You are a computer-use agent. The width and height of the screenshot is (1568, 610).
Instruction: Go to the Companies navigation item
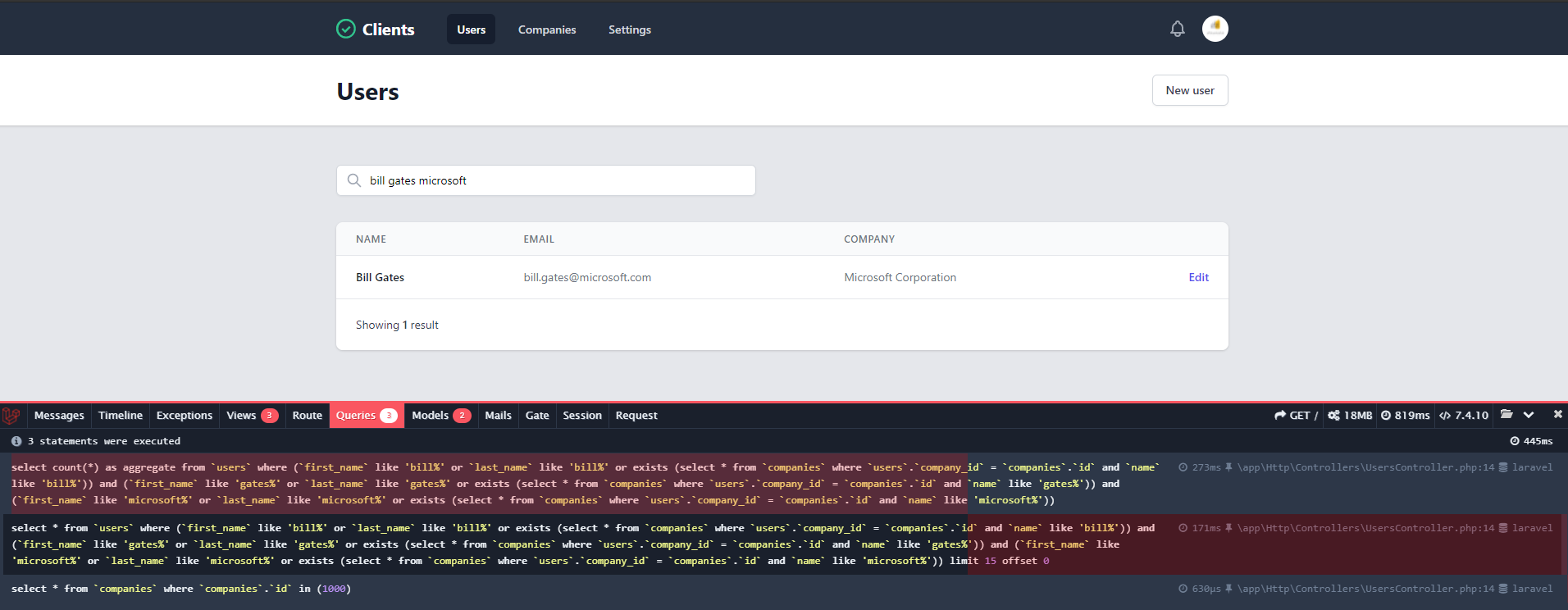[x=547, y=30]
